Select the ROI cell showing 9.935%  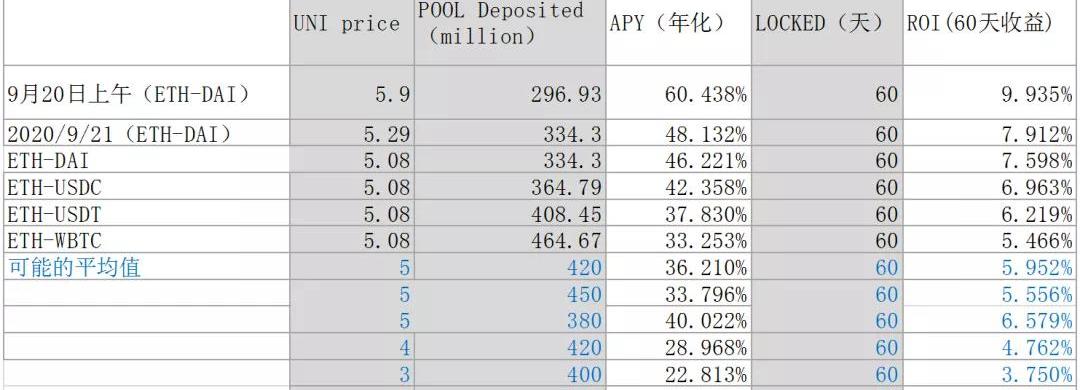(989, 93)
